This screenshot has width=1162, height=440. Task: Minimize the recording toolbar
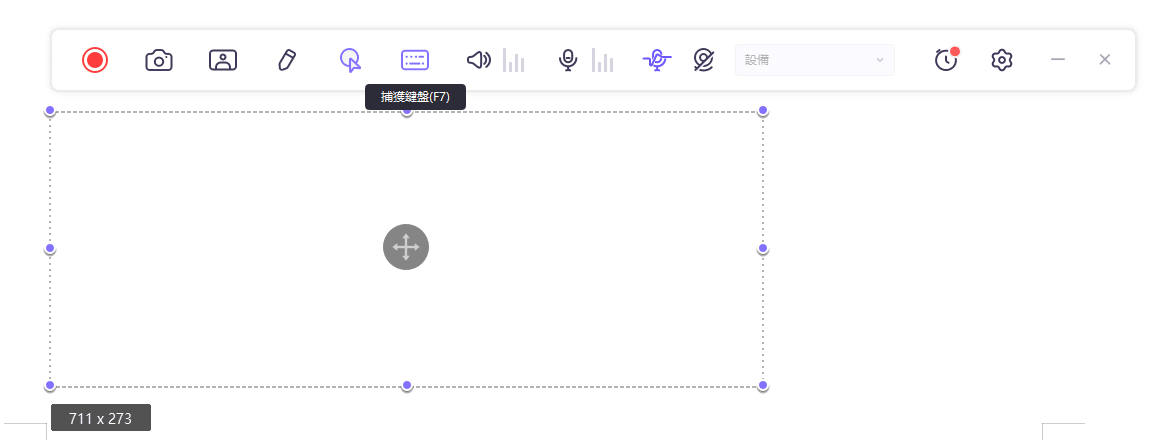click(x=1057, y=60)
